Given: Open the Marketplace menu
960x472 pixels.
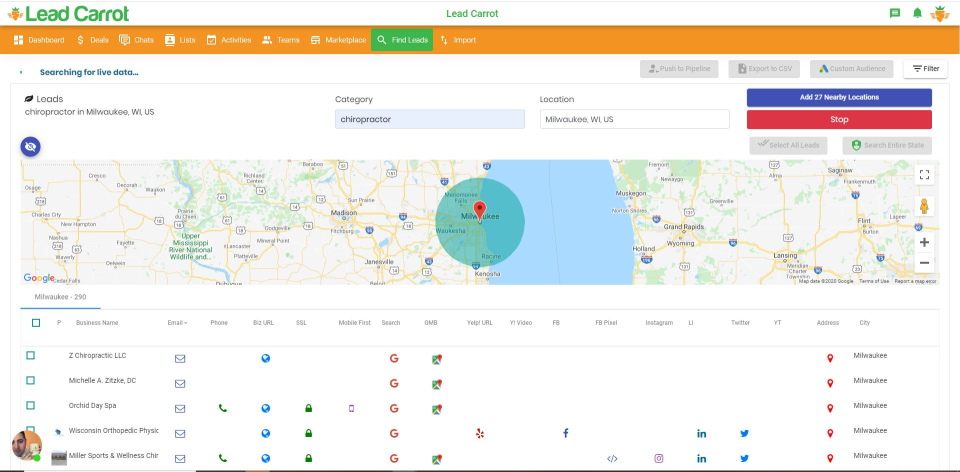Looking at the screenshot, I should 339,40.
